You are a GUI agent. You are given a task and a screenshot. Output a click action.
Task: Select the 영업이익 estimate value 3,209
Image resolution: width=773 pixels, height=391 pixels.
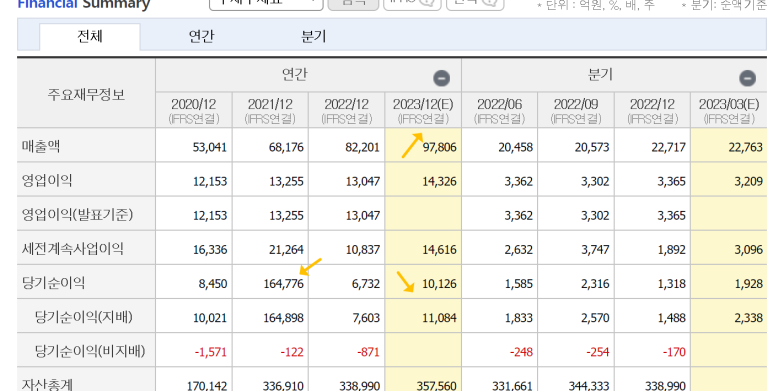pos(748,181)
